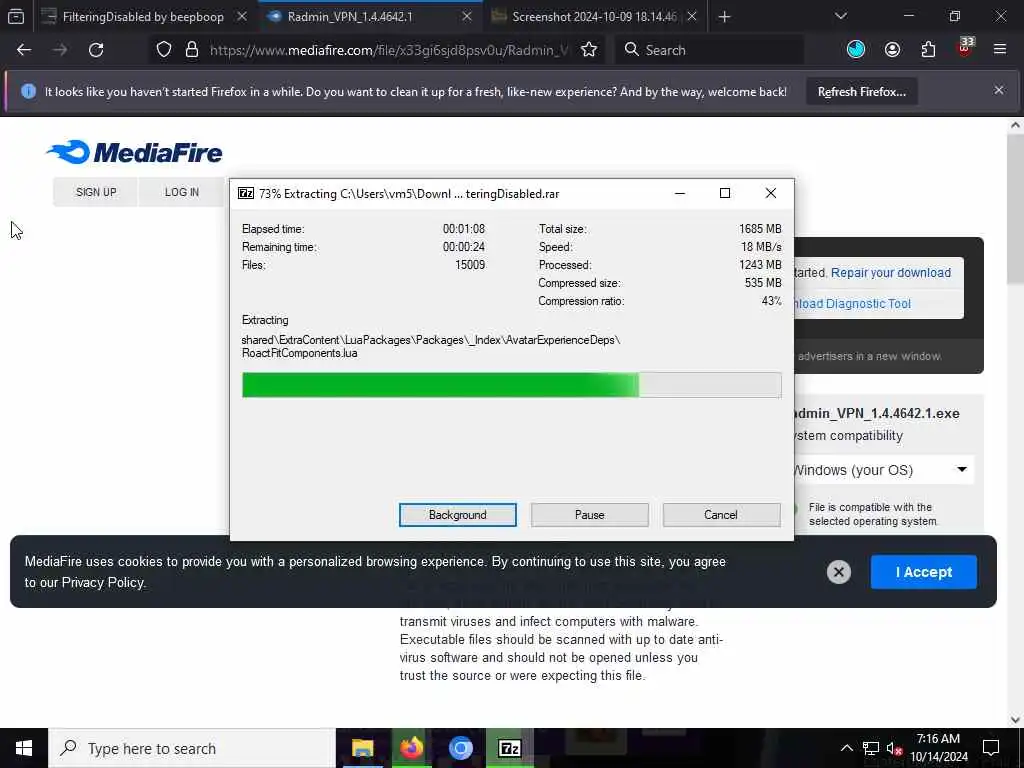The width and height of the screenshot is (1024, 768).
Task: Click the info icon in notification bar
Action: (28, 91)
